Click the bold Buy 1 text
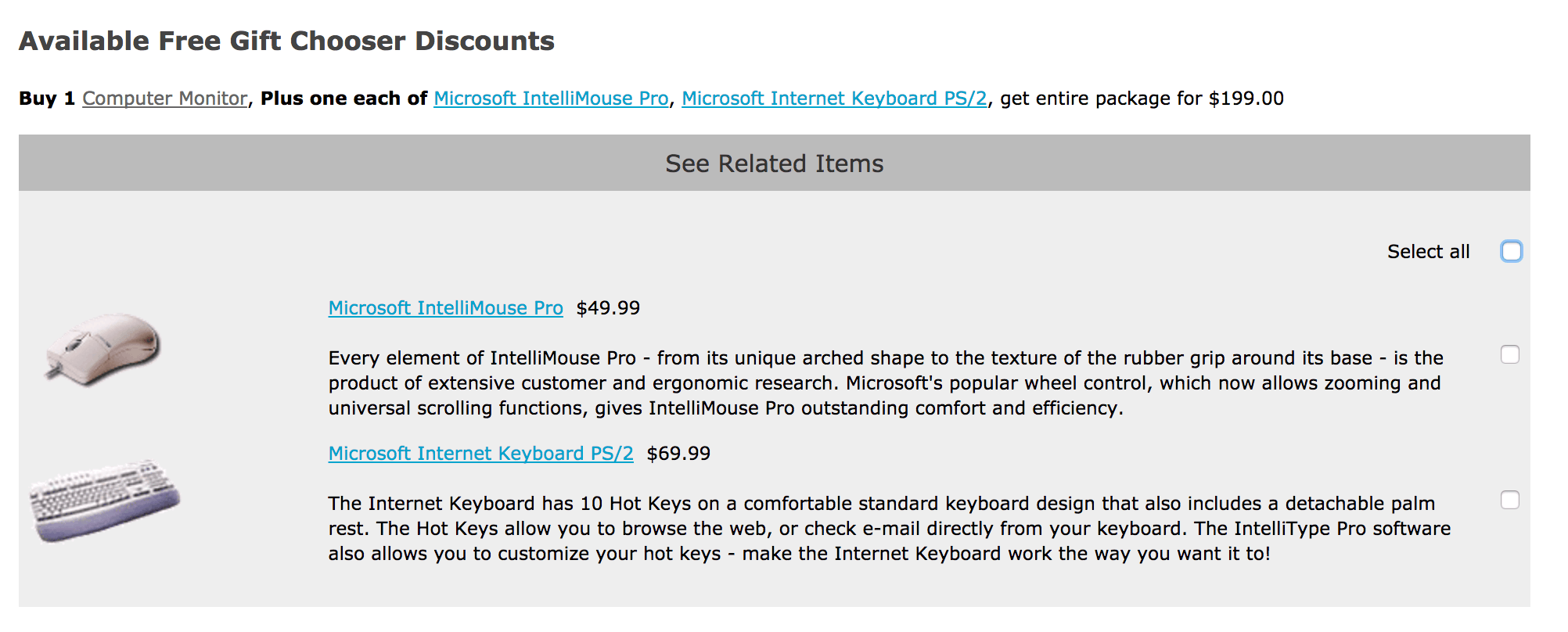This screenshot has height=632, width=1568. pos(47,99)
